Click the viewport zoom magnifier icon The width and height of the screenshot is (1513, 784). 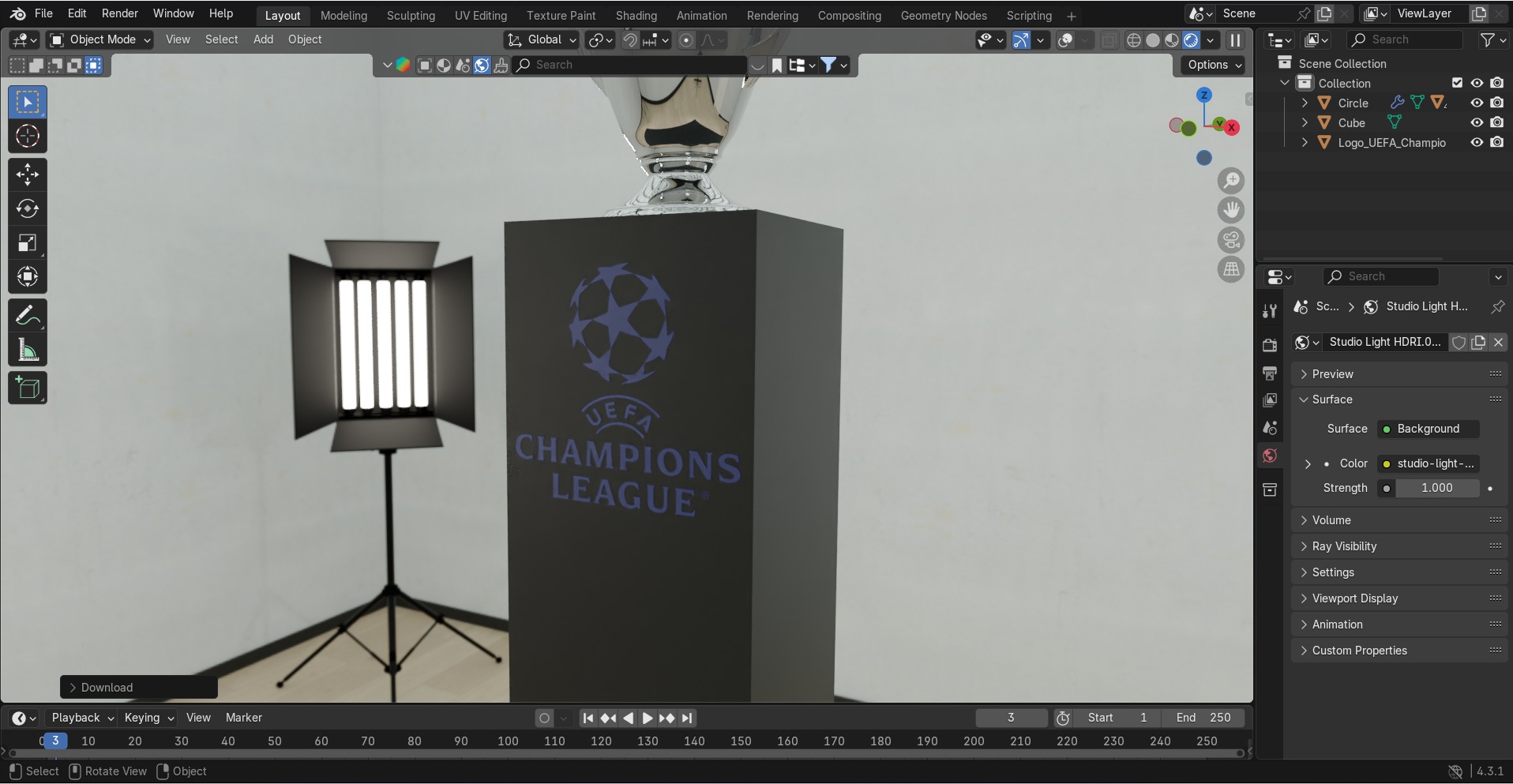click(1231, 181)
